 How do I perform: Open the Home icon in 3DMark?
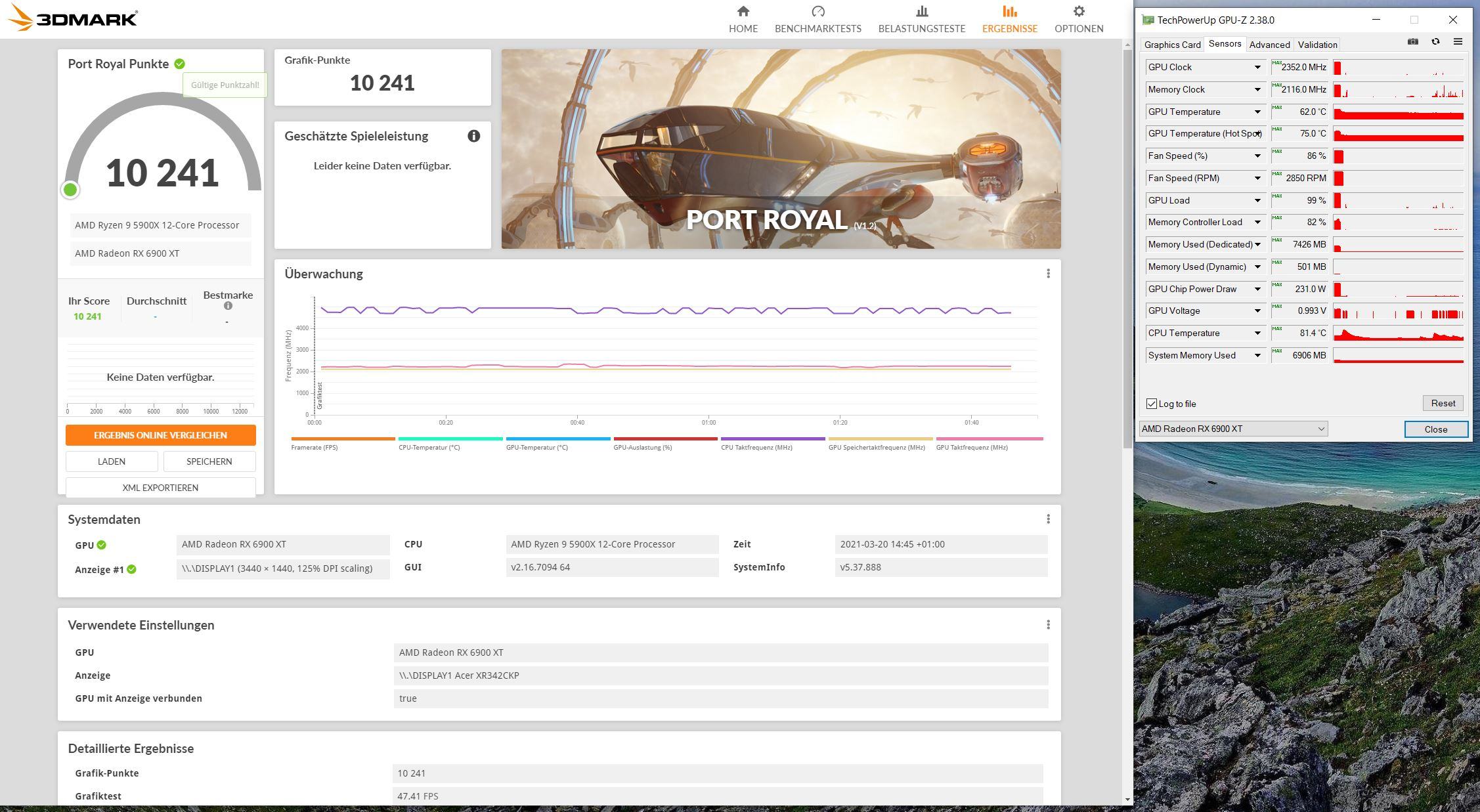743,11
